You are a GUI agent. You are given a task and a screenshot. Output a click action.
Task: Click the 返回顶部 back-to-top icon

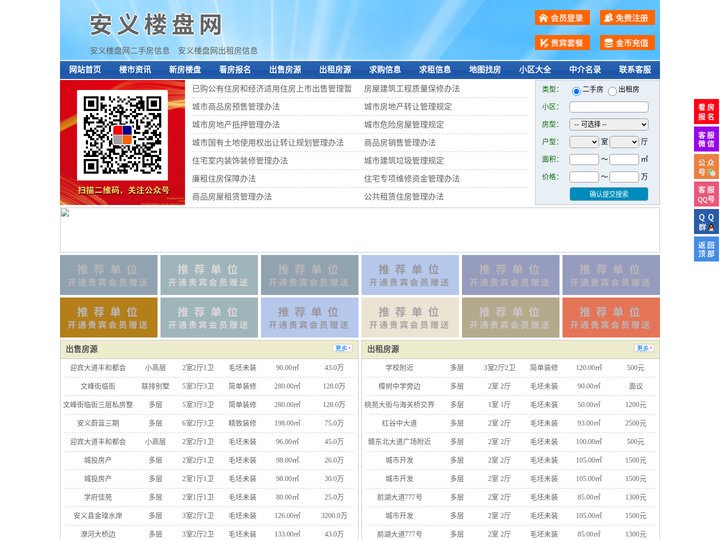click(706, 249)
